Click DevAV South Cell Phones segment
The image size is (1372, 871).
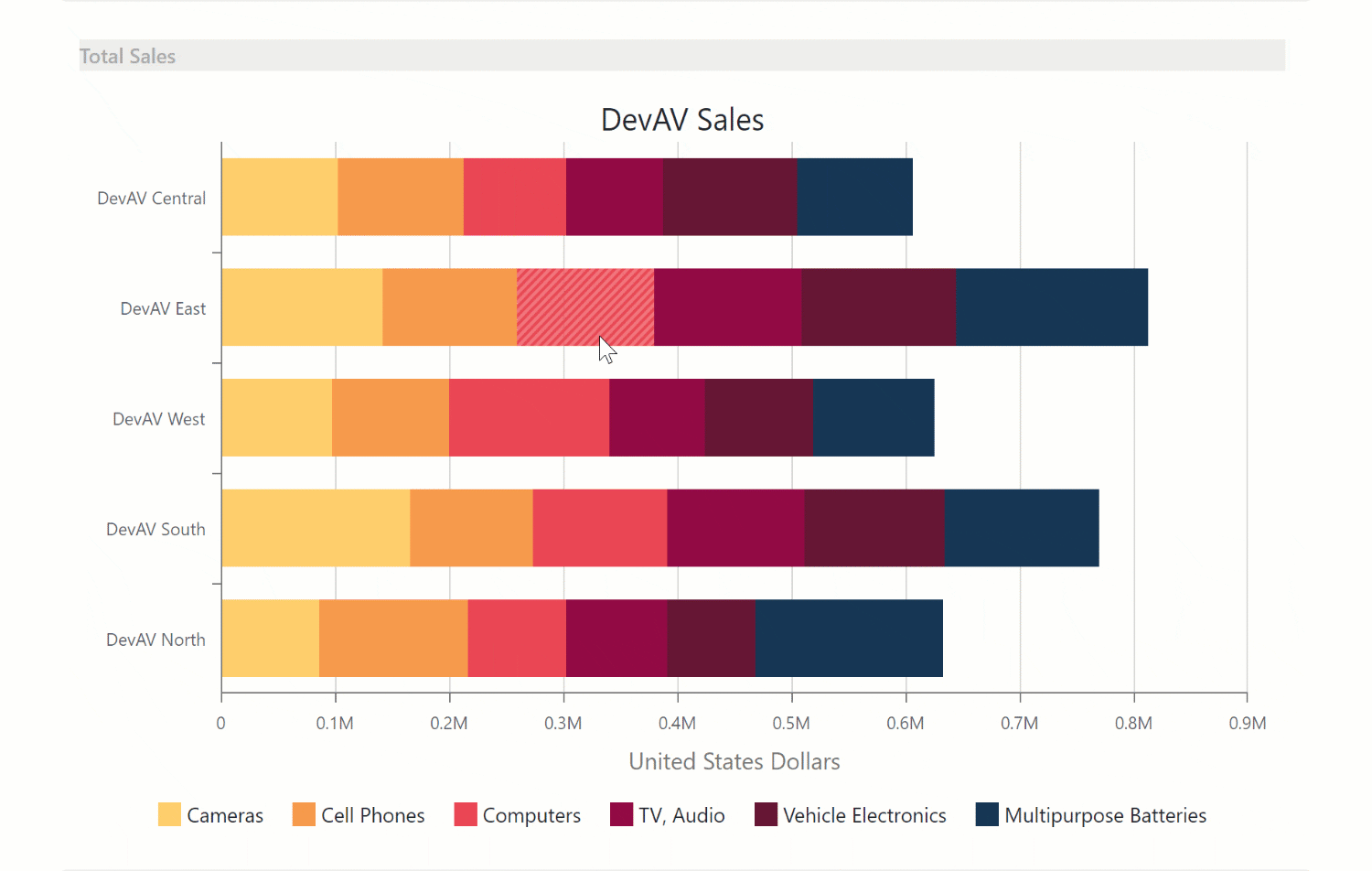click(x=471, y=528)
